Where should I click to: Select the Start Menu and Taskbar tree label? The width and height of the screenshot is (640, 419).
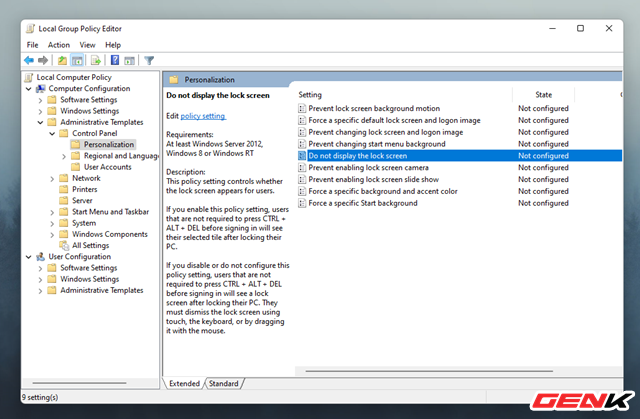point(110,212)
